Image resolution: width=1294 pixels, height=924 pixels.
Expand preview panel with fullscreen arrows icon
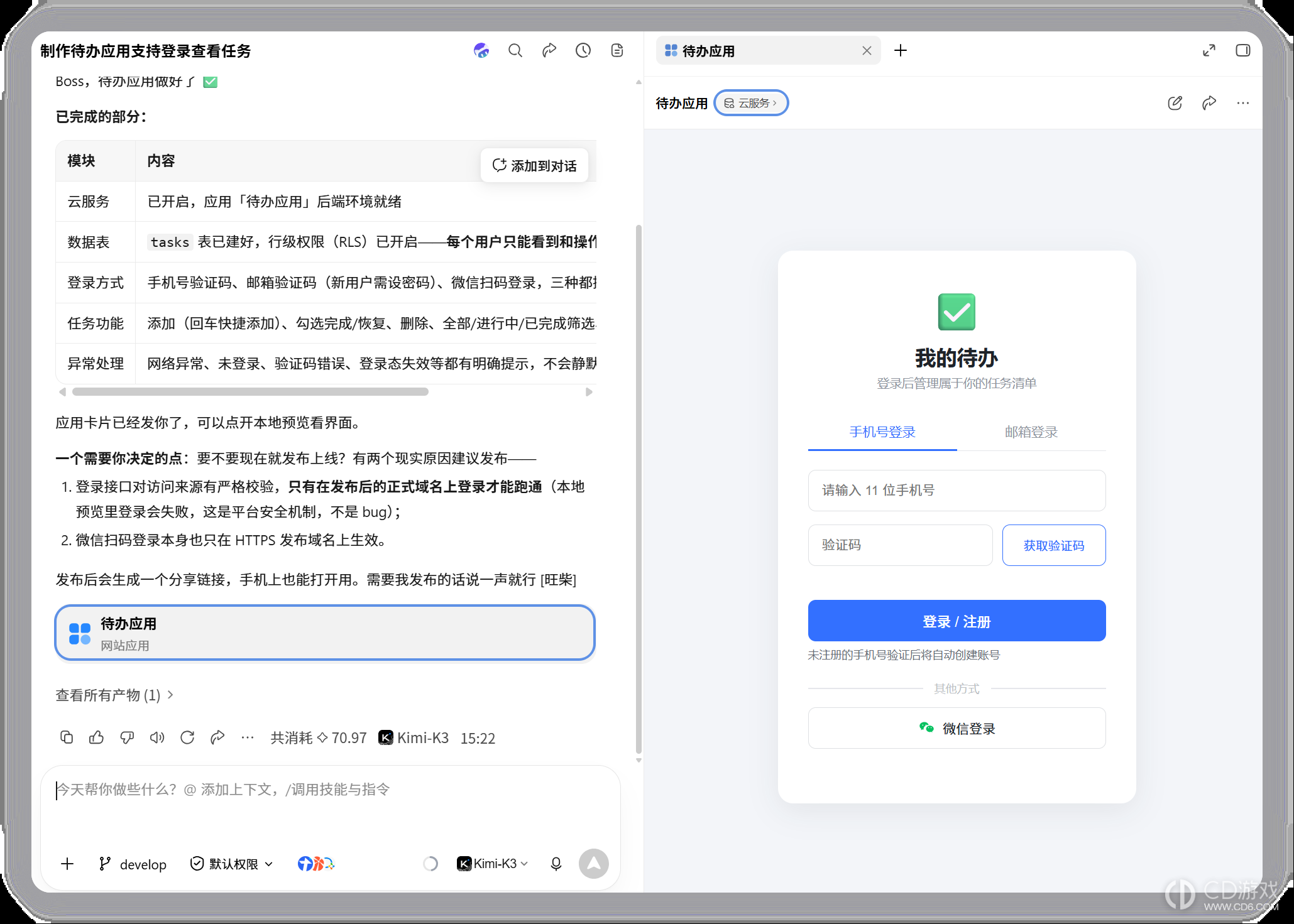pos(1209,51)
